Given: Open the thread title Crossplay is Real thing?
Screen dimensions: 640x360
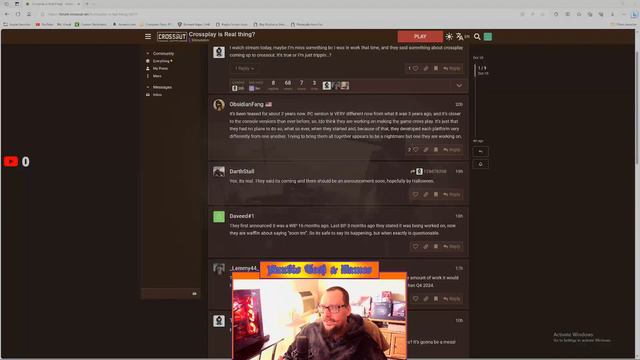Looking at the screenshot, I should tap(222, 34).
